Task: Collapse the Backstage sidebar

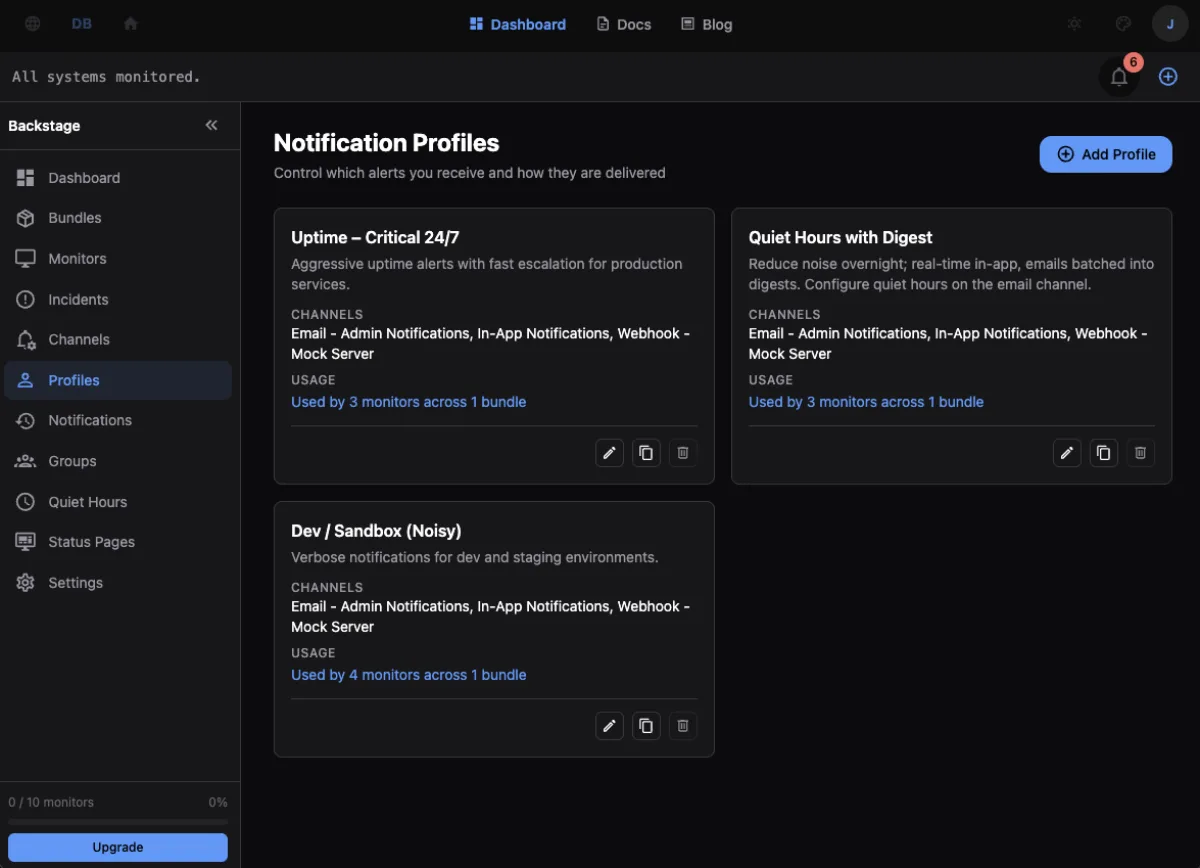Action: [x=211, y=125]
